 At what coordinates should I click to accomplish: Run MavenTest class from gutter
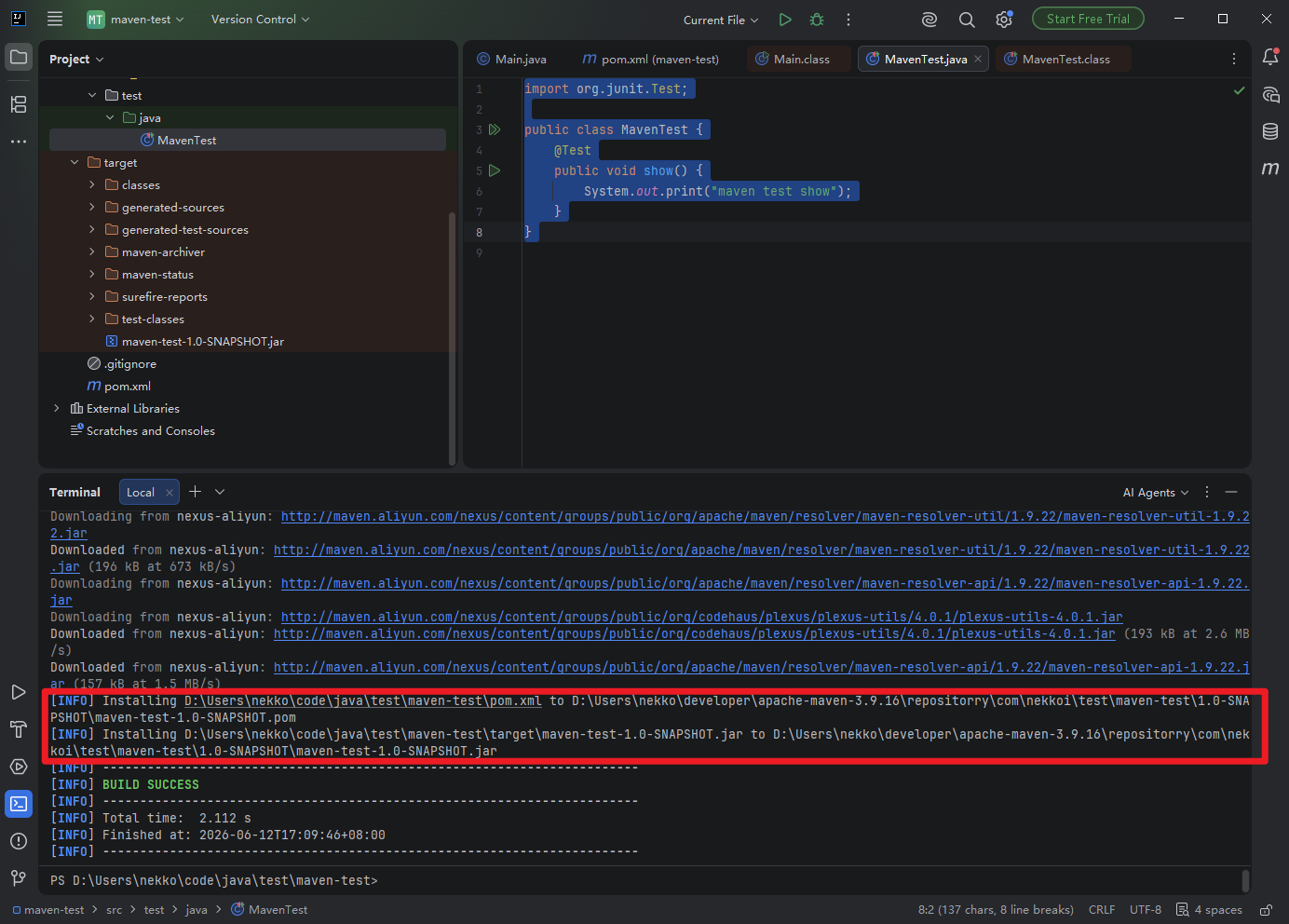tap(495, 129)
